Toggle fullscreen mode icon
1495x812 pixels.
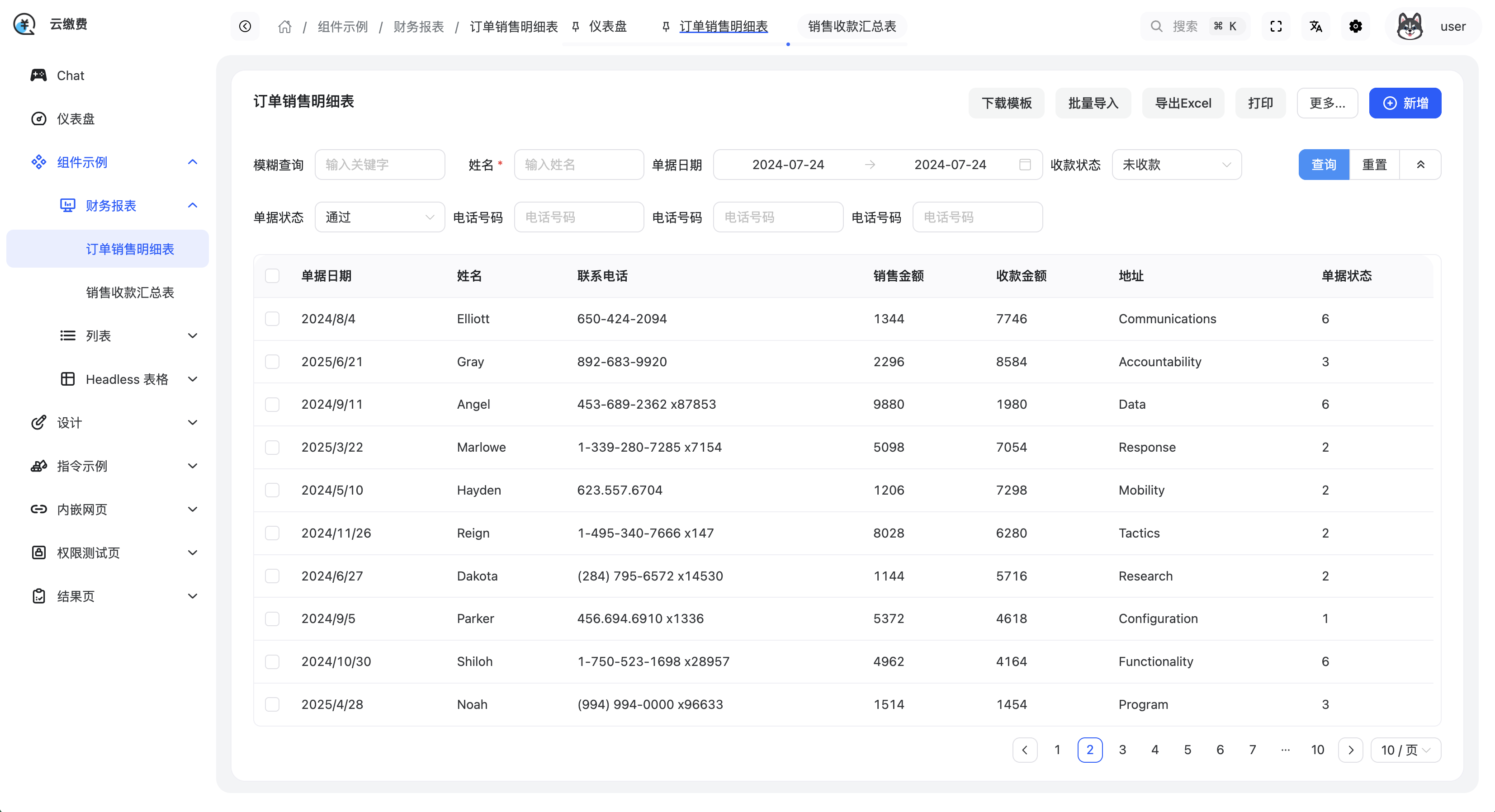click(x=1276, y=26)
